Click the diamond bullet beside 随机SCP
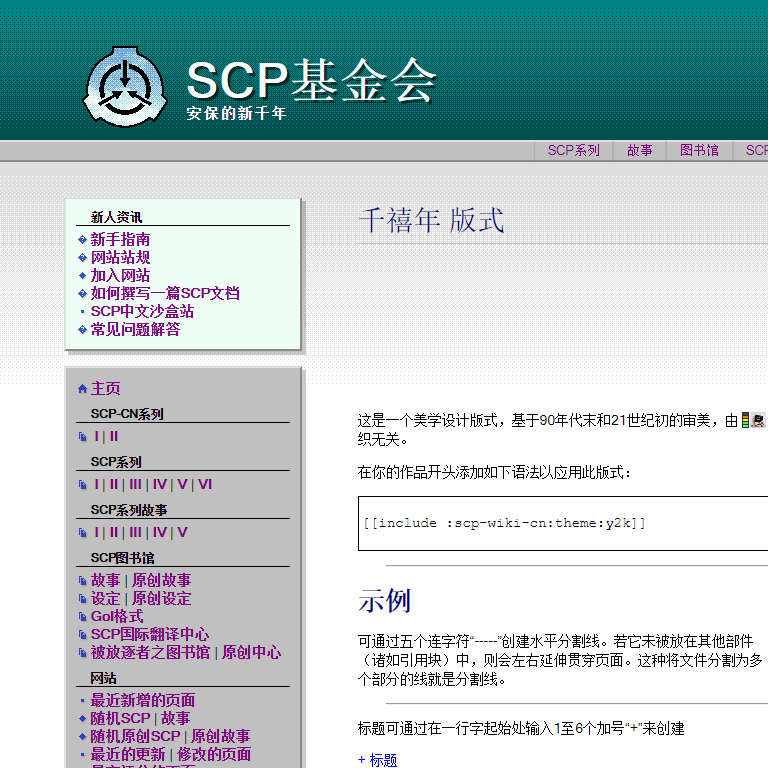The image size is (768, 768). point(82,719)
